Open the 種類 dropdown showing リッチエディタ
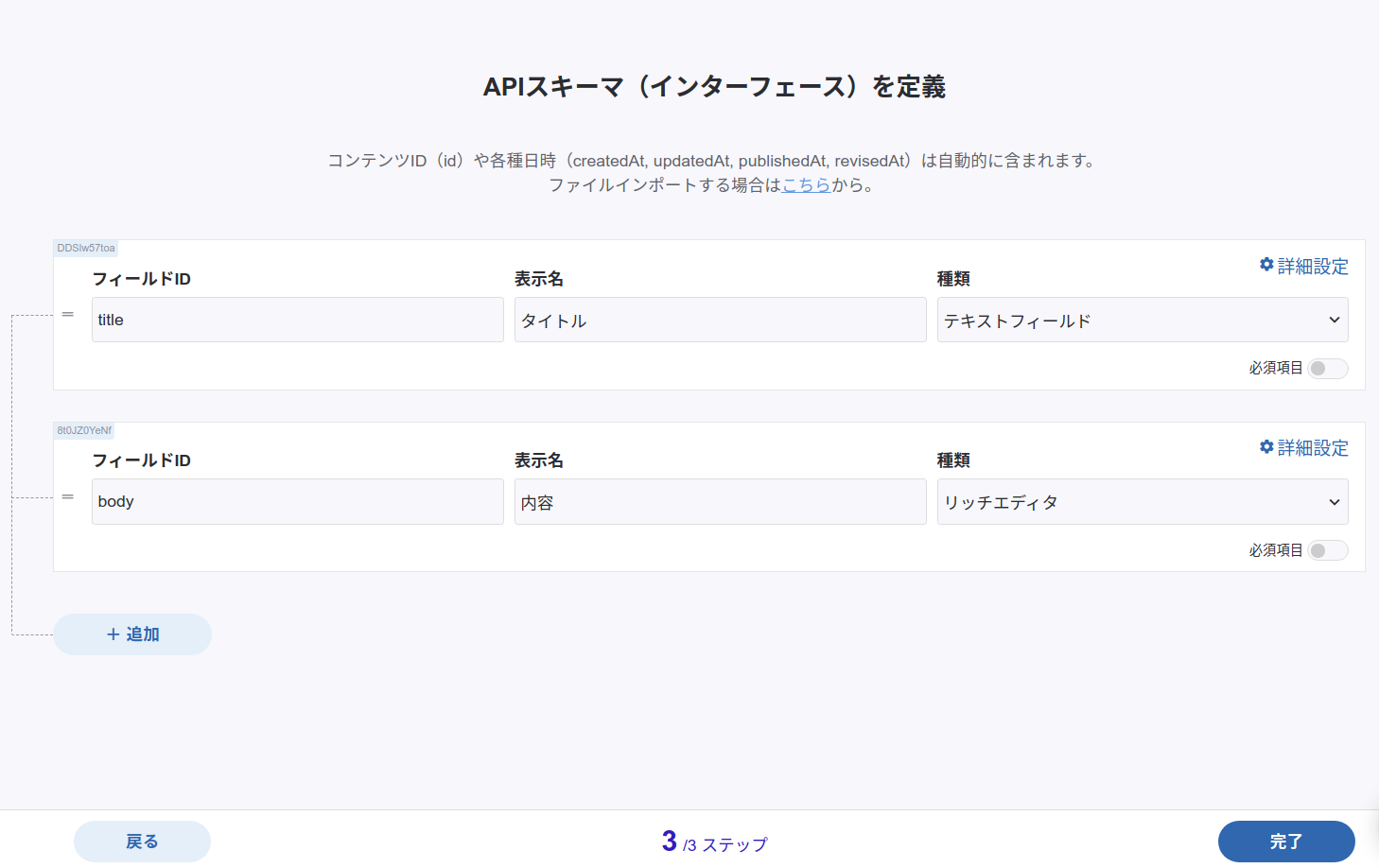Viewport: 1379px width, 868px height. [1141, 501]
